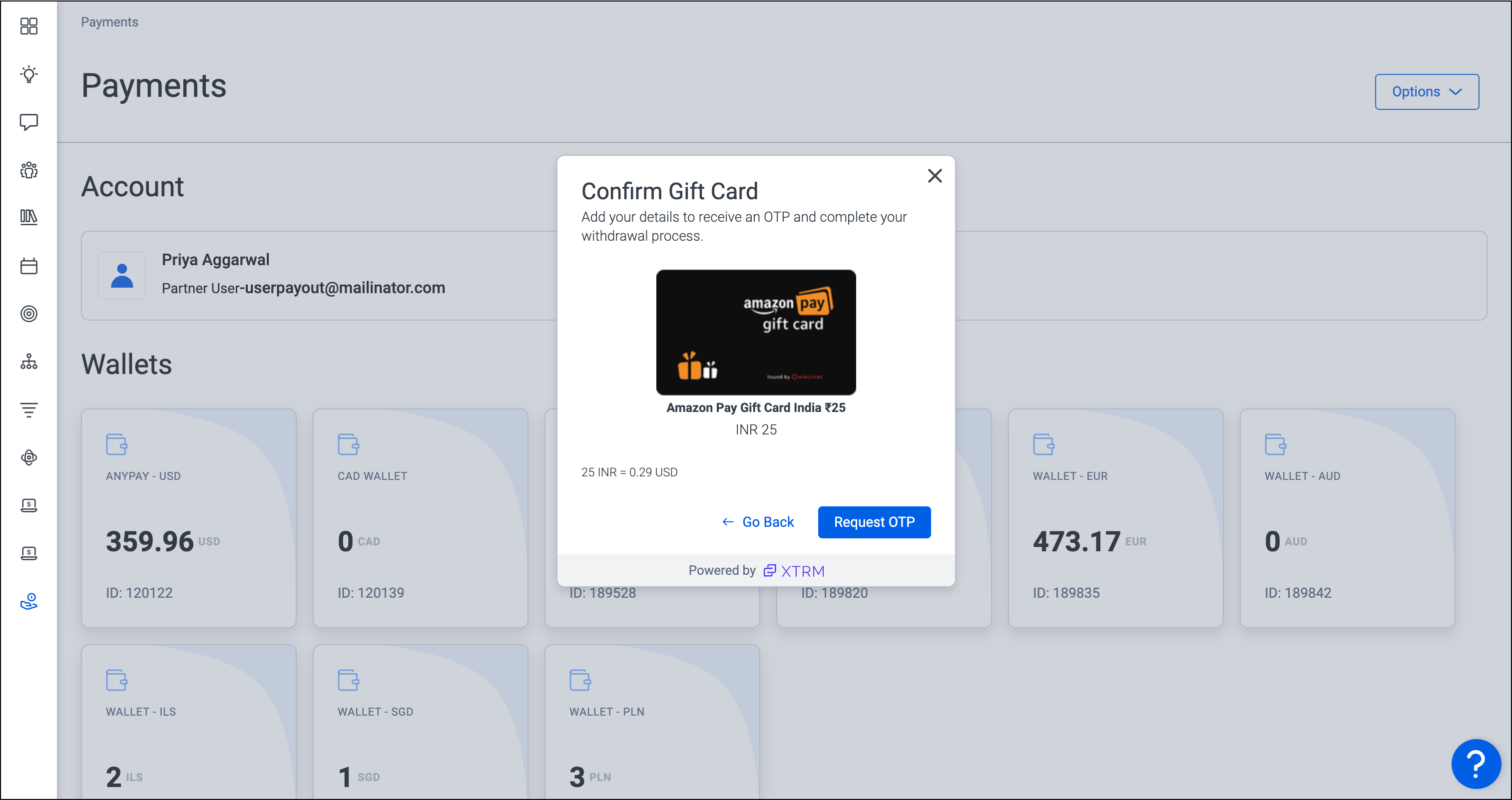Viewport: 1512px width, 800px height.
Task: Select the target goals icon in sidebar
Action: coord(29,314)
